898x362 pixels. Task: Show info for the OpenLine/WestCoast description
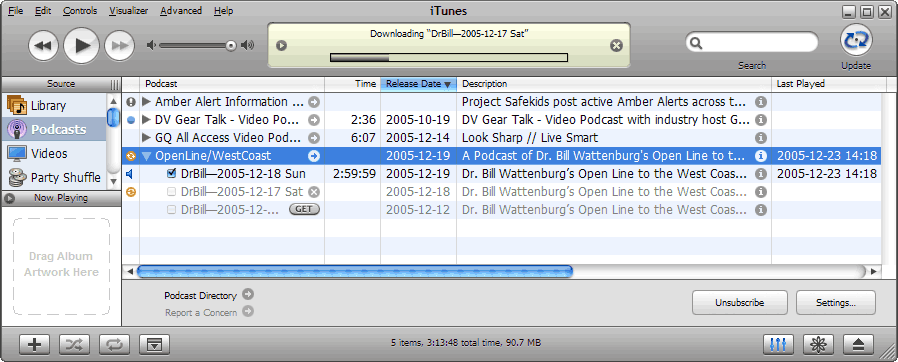tap(761, 156)
